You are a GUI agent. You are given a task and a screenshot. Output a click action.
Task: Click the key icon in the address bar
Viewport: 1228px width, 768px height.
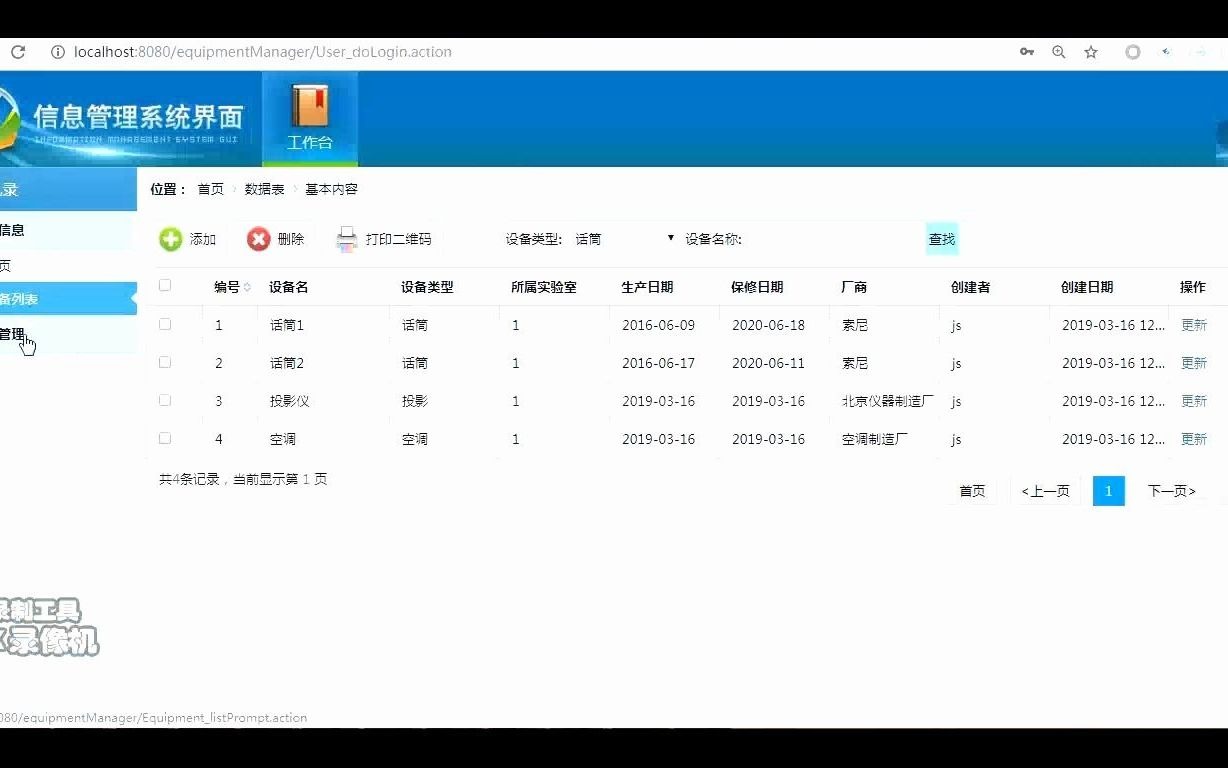point(1026,51)
